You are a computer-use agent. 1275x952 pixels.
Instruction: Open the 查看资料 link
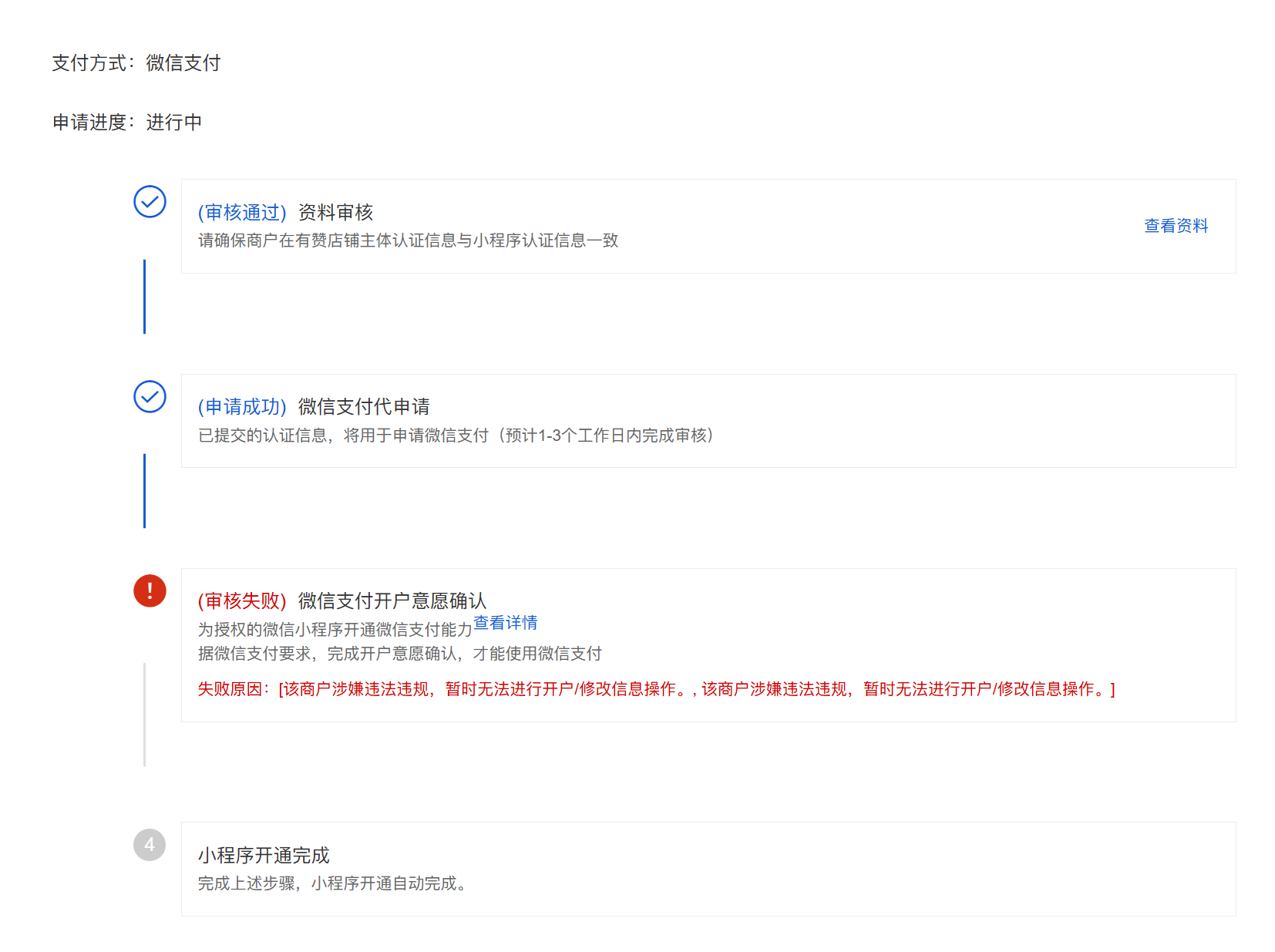(x=1176, y=226)
